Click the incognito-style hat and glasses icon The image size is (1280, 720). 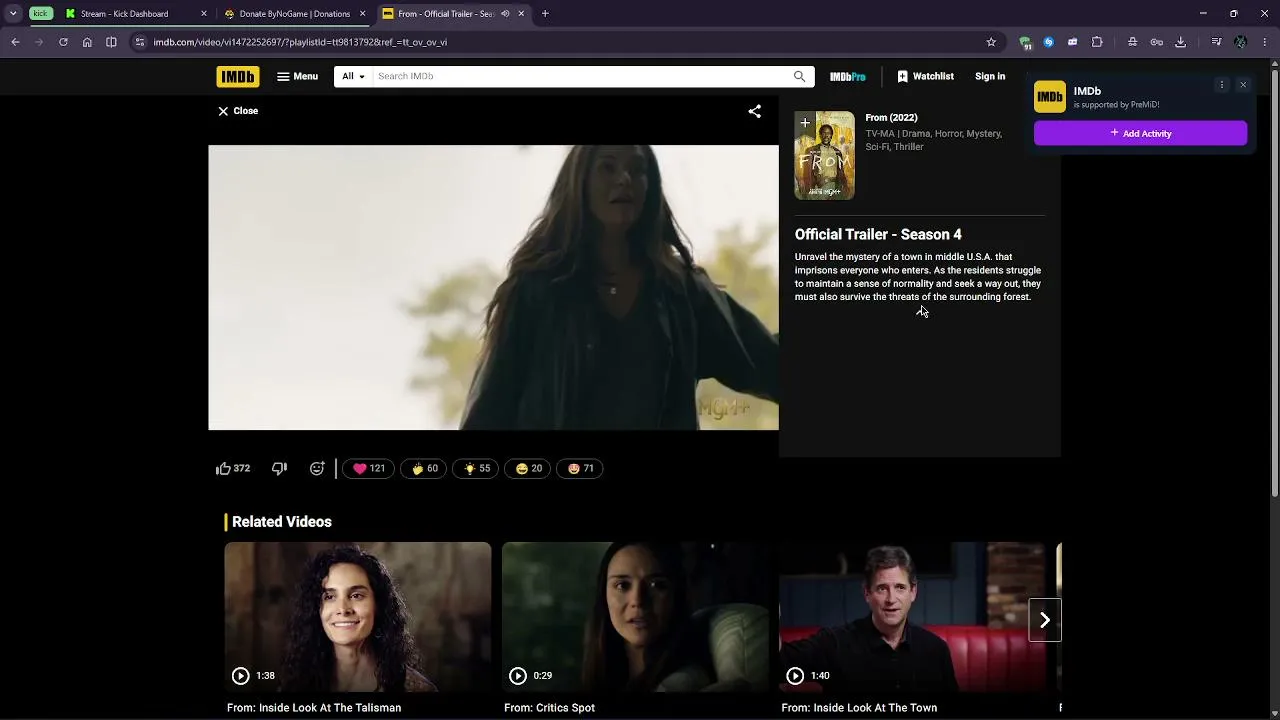point(1132,42)
